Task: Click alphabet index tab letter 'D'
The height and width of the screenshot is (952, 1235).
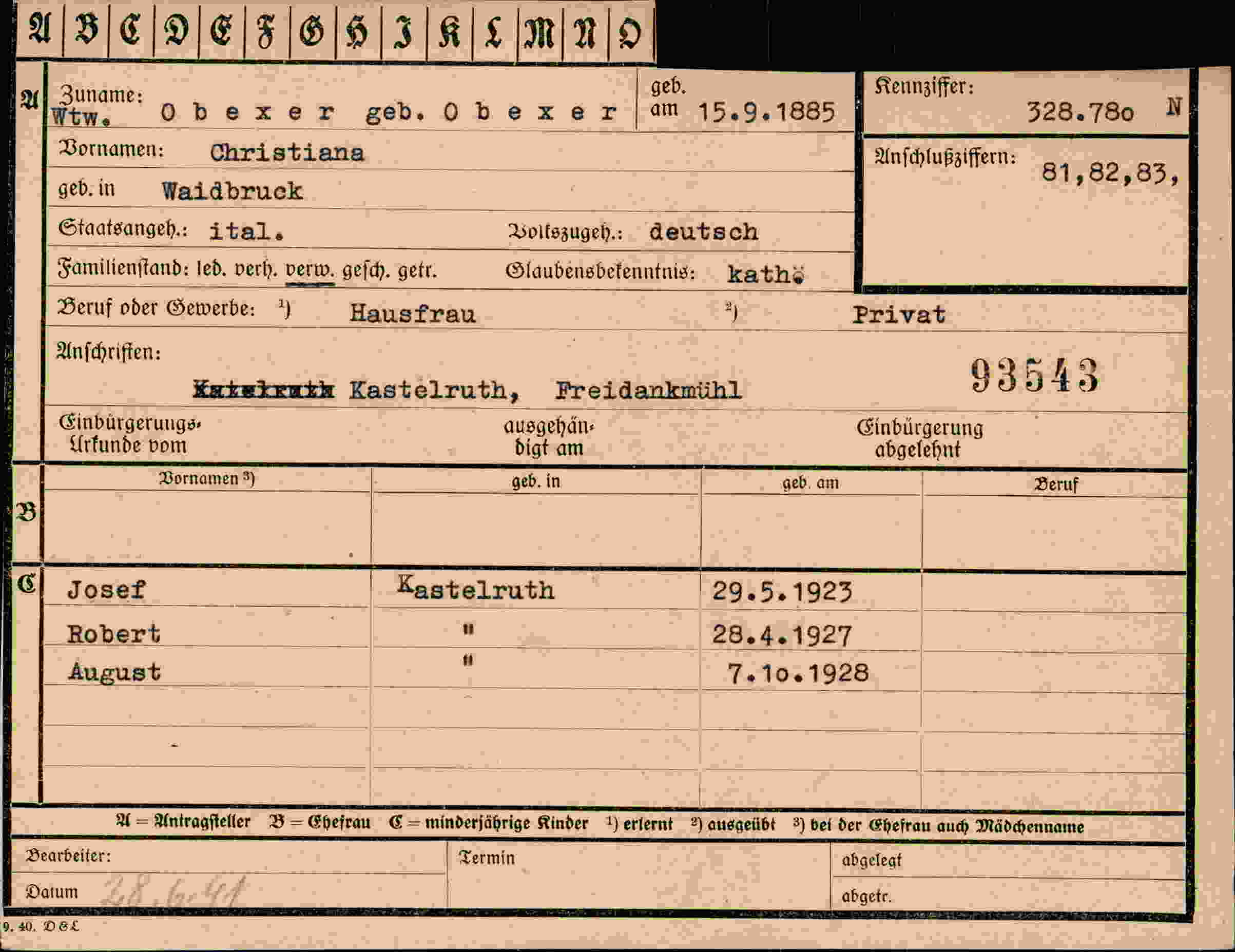Action: point(176,29)
